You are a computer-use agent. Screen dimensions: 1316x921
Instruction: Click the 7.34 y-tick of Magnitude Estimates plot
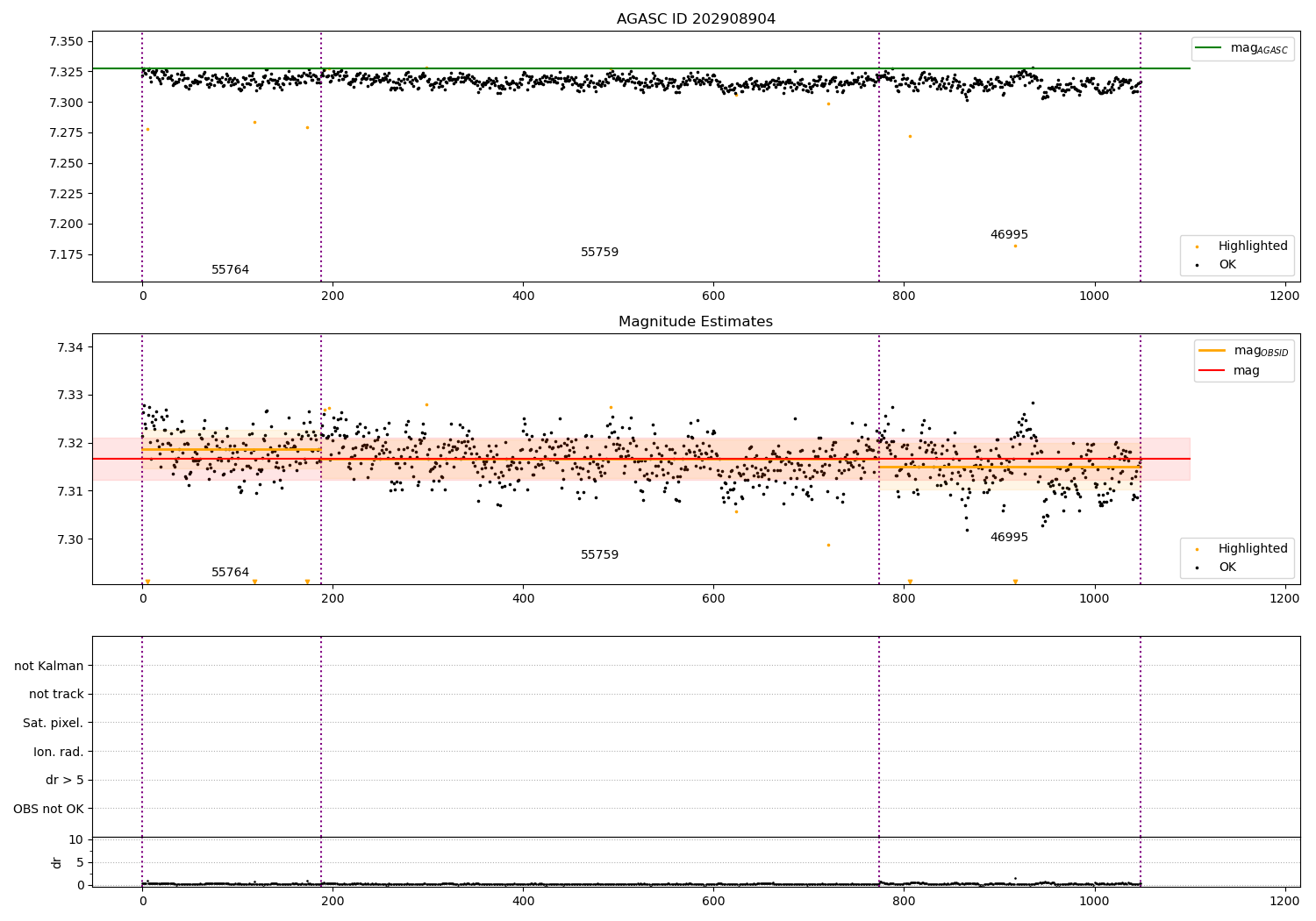tap(68, 347)
